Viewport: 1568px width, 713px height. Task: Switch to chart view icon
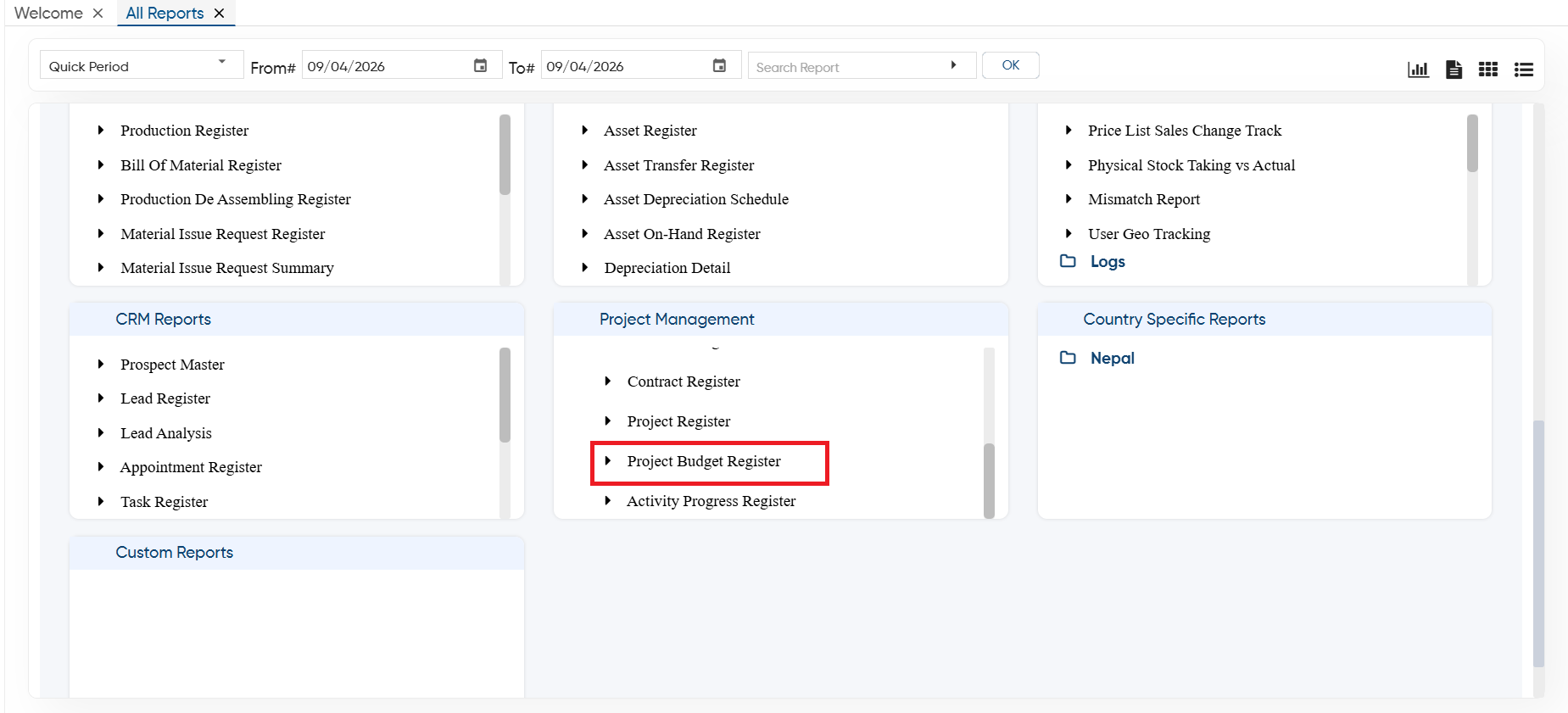point(1418,70)
